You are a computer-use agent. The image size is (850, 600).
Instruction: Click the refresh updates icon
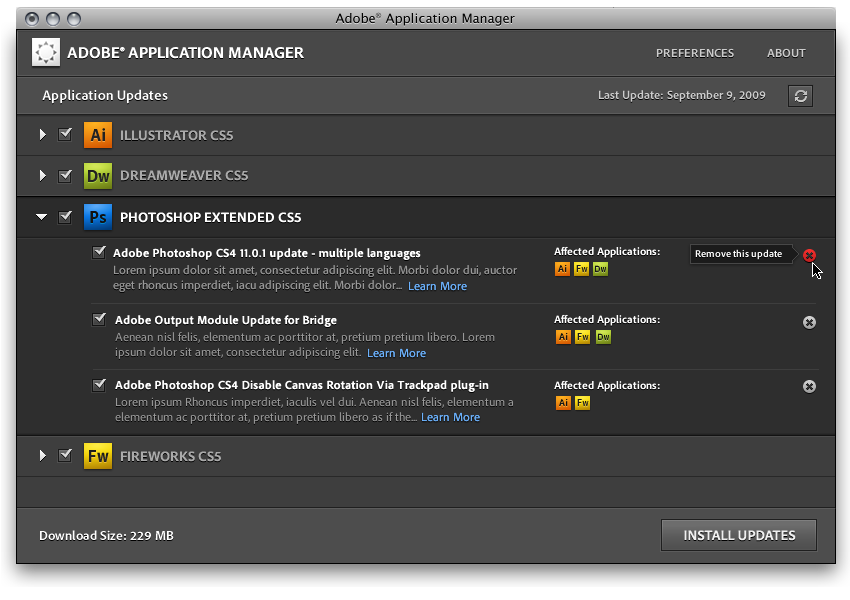[x=800, y=96]
